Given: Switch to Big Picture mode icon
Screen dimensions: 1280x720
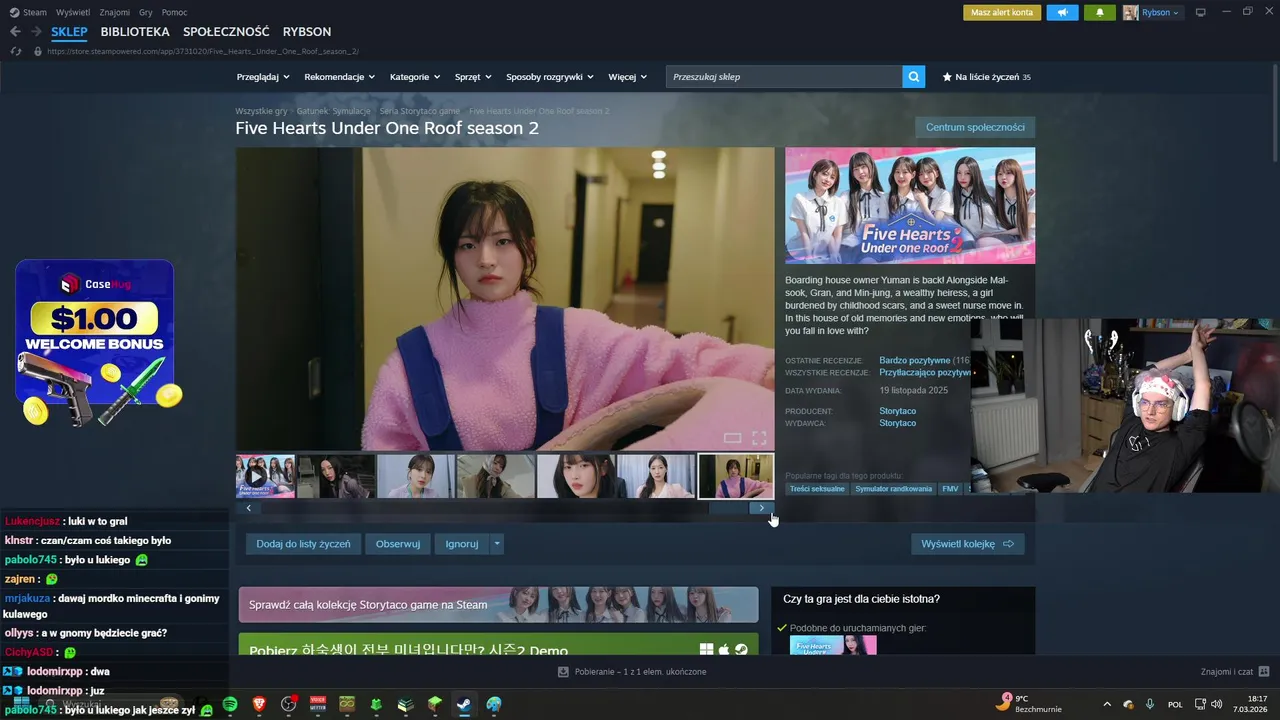Looking at the screenshot, I should coord(1201,12).
